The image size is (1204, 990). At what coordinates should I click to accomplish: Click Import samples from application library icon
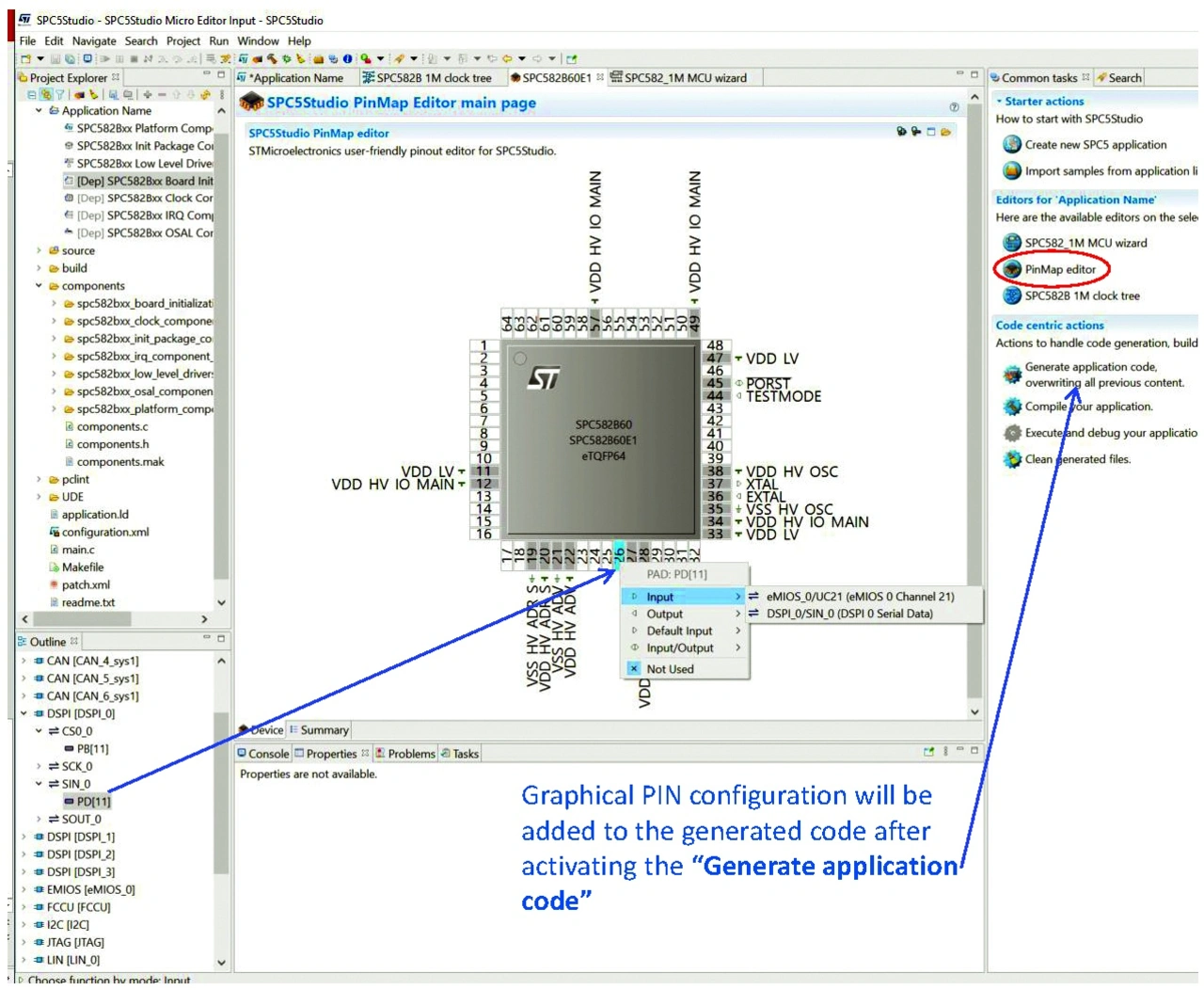coord(1012,171)
